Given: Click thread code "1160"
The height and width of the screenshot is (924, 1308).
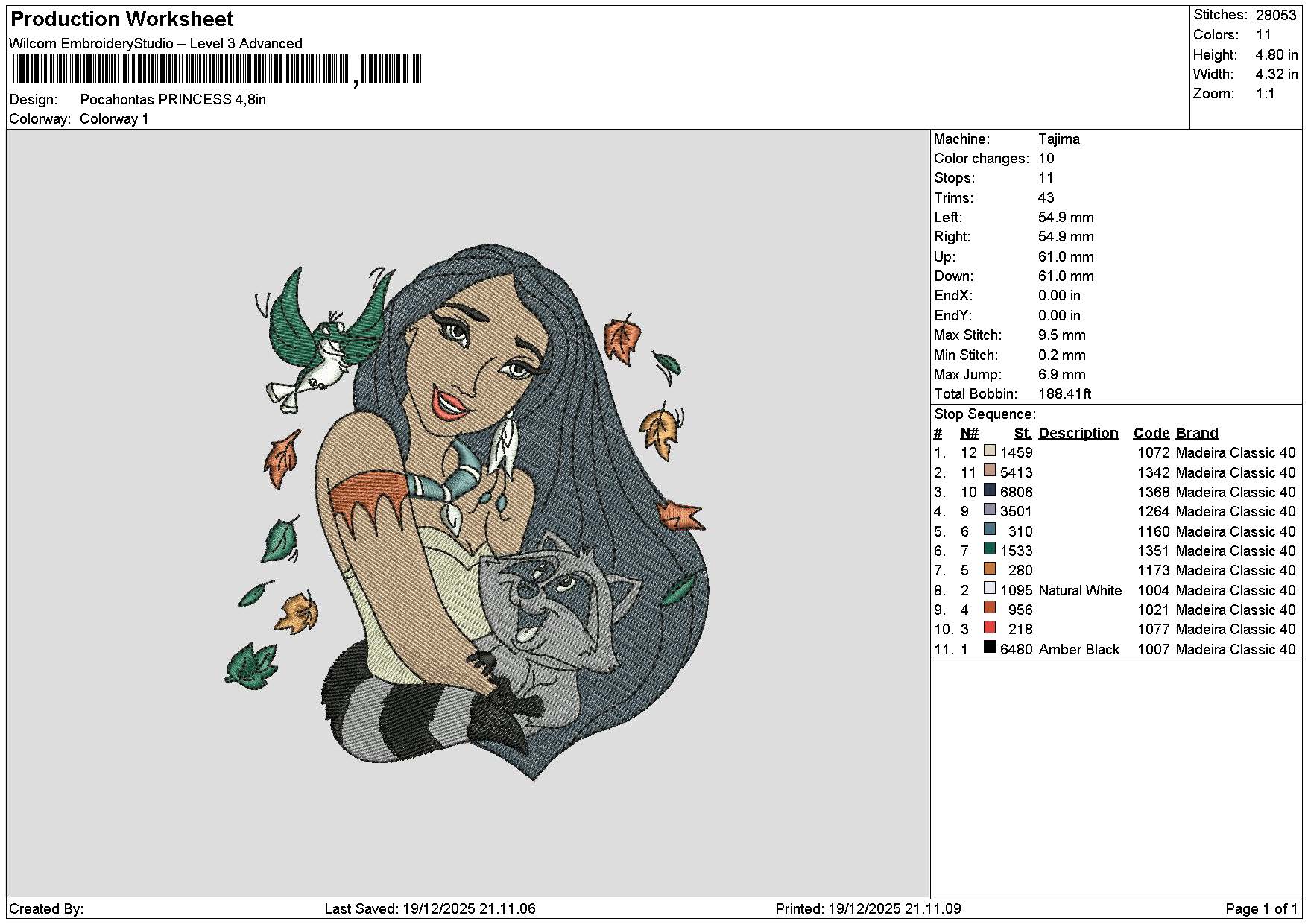Looking at the screenshot, I should point(1154,532).
